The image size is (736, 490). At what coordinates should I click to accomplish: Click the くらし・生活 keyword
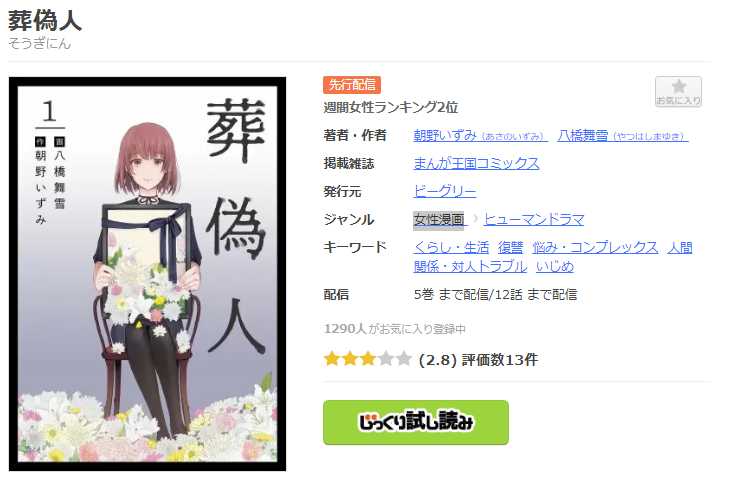pos(451,247)
